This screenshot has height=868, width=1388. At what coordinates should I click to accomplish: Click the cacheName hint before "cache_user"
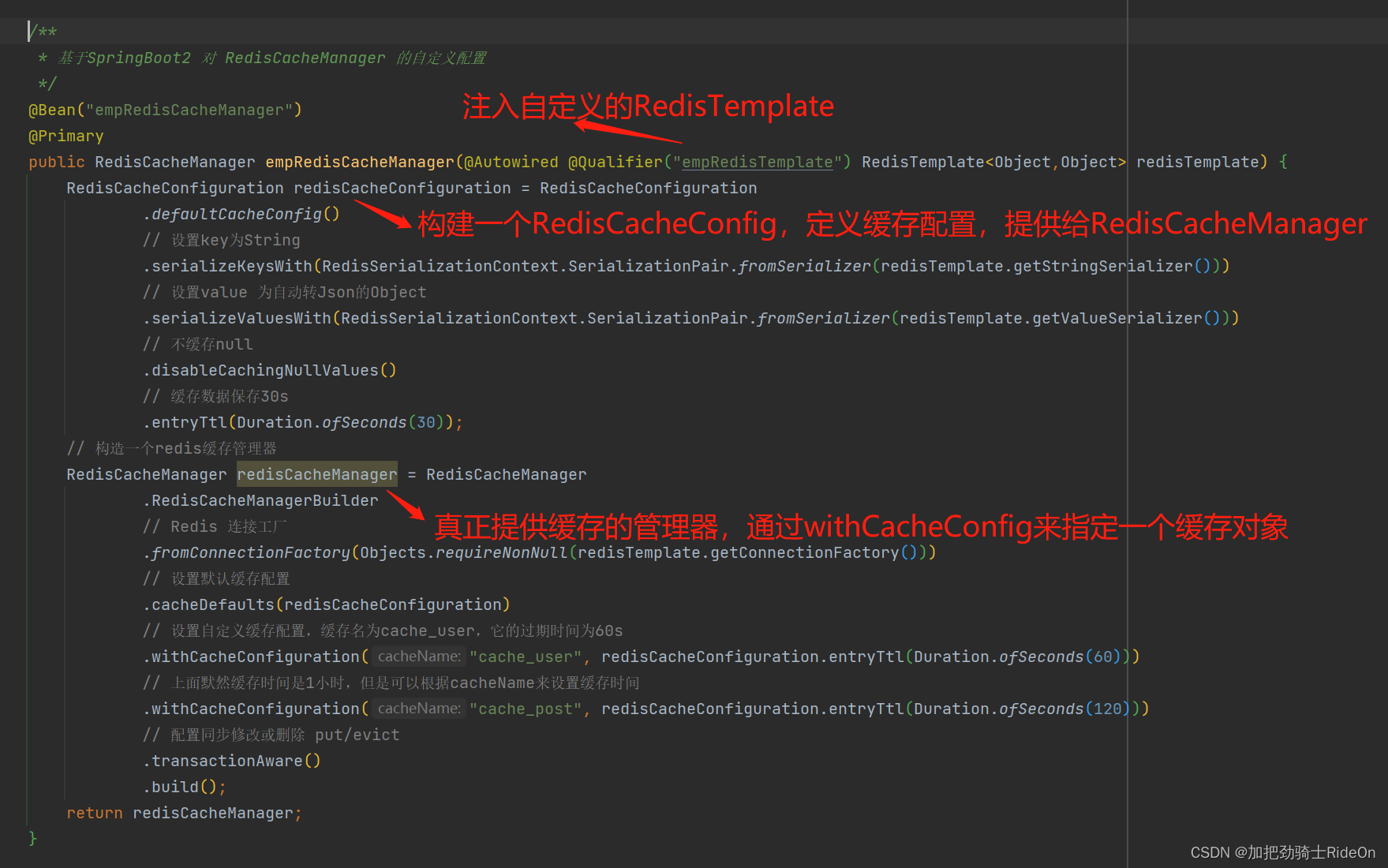pyautogui.click(x=419, y=657)
